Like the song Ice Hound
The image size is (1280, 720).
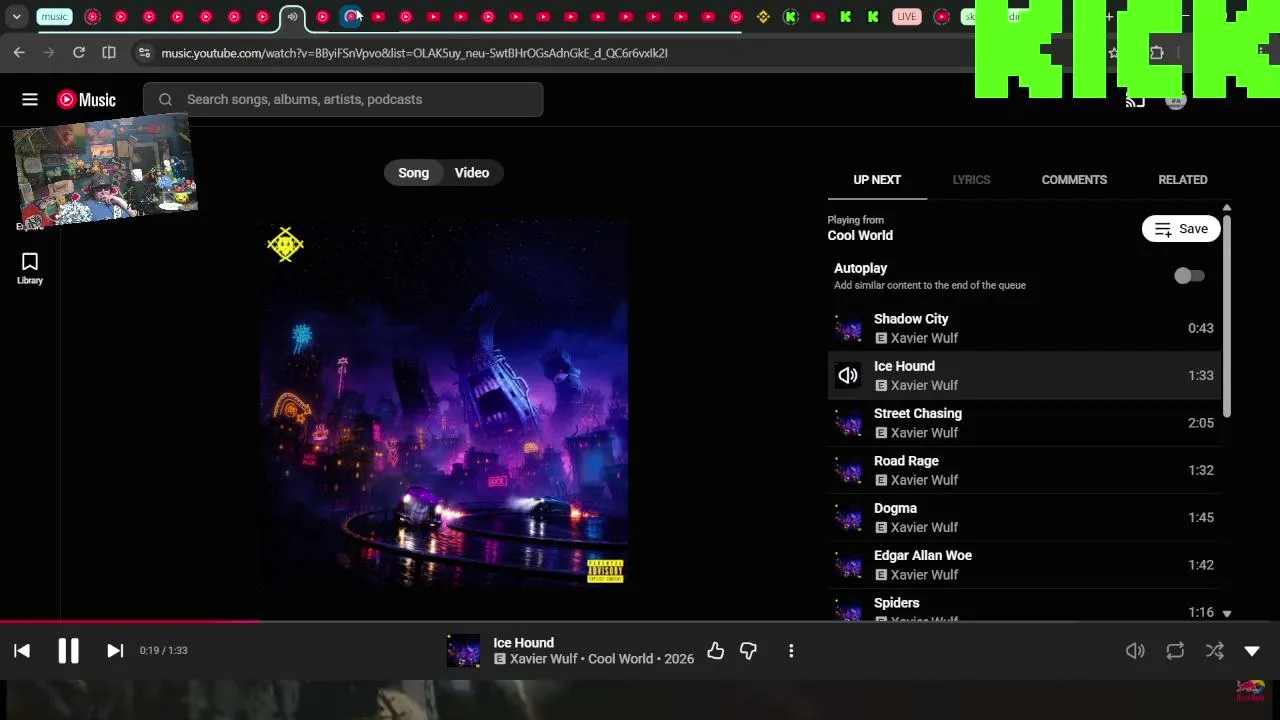click(x=715, y=651)
